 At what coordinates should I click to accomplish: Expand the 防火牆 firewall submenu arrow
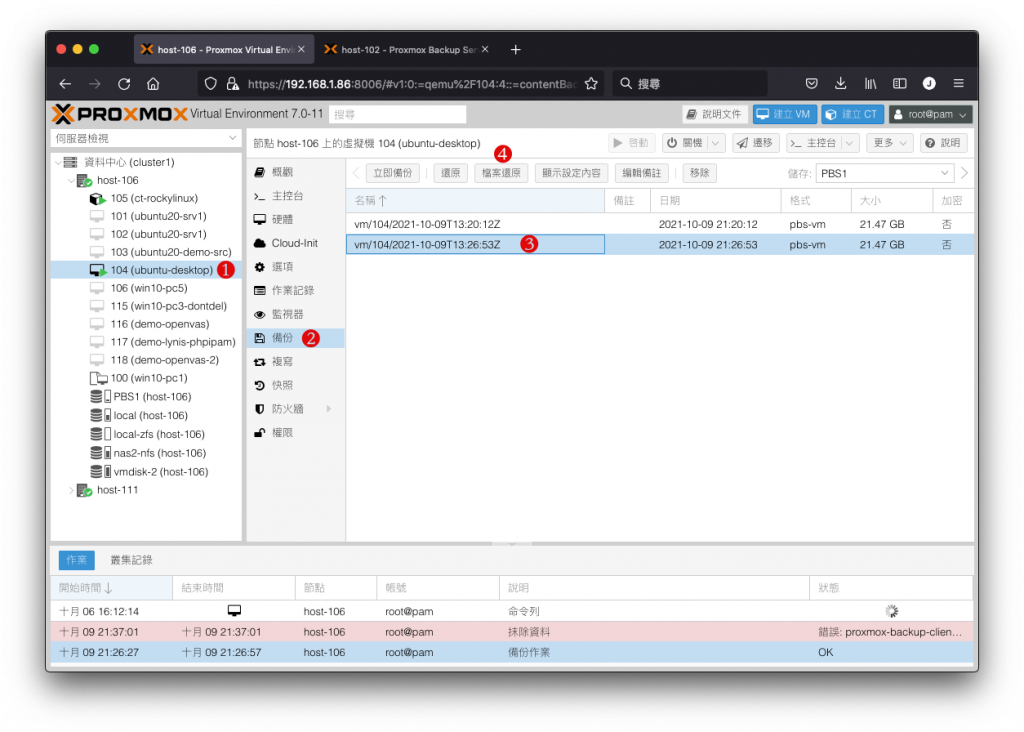click(x=328, y=409)
